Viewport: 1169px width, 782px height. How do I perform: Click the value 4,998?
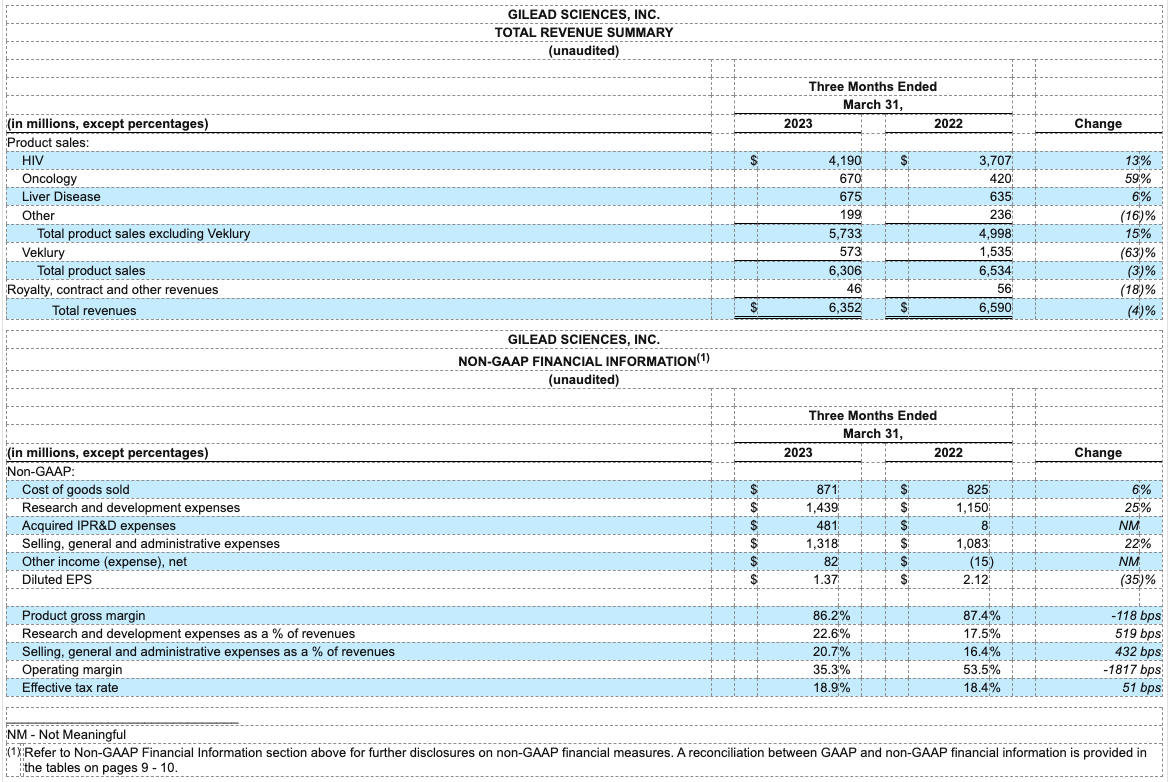point(995,234)
